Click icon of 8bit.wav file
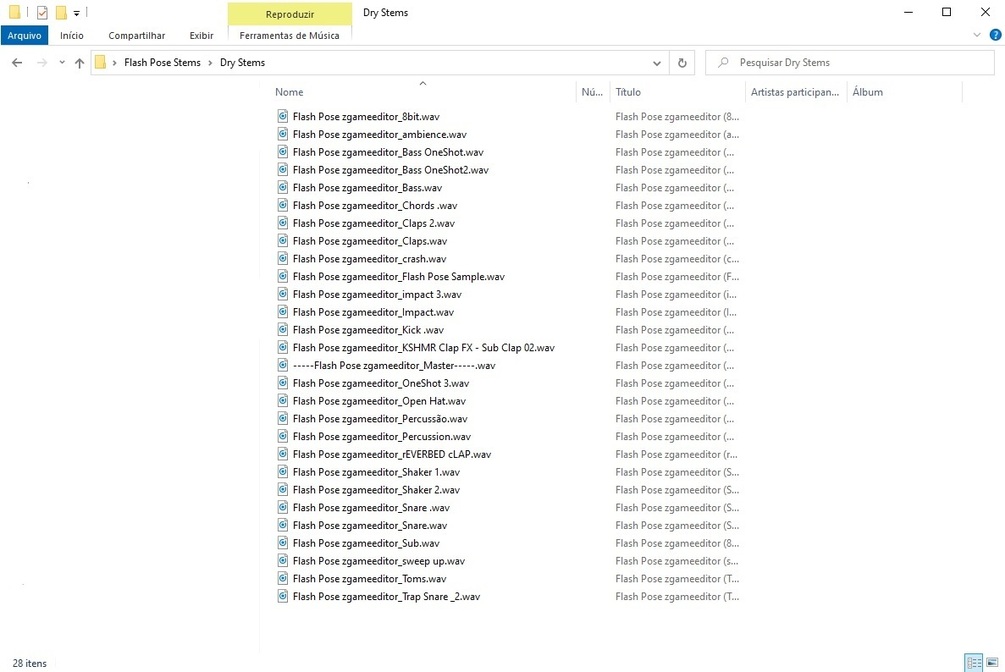 (x=282, y=116)
